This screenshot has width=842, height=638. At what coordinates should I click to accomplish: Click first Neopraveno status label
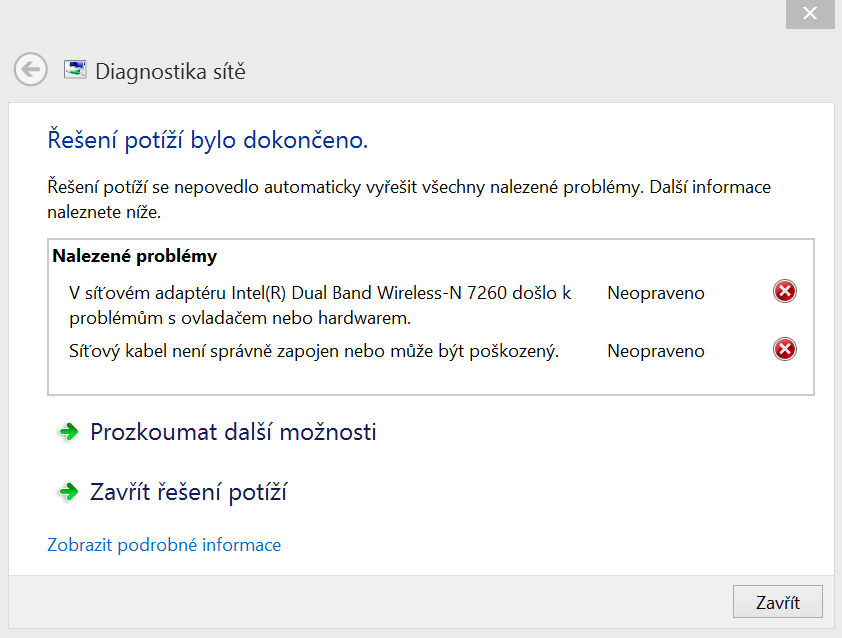click(x=655, y=293)
